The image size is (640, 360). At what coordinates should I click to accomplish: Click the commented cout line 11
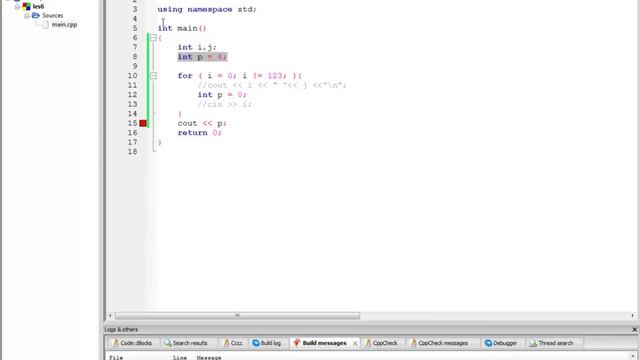coord(272,85)
